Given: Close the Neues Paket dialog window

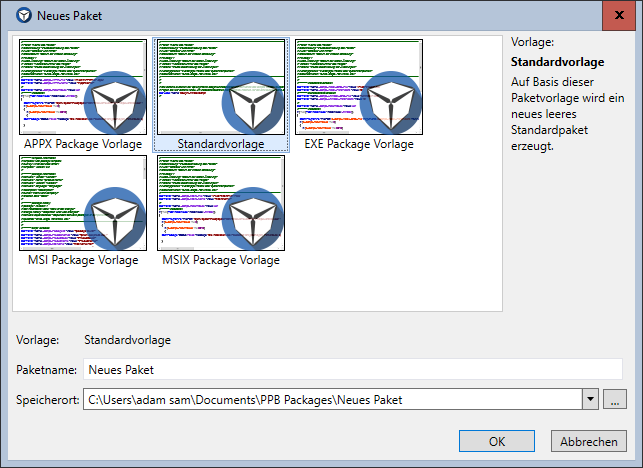Looking at the screenshot, I should pos(621,16).
